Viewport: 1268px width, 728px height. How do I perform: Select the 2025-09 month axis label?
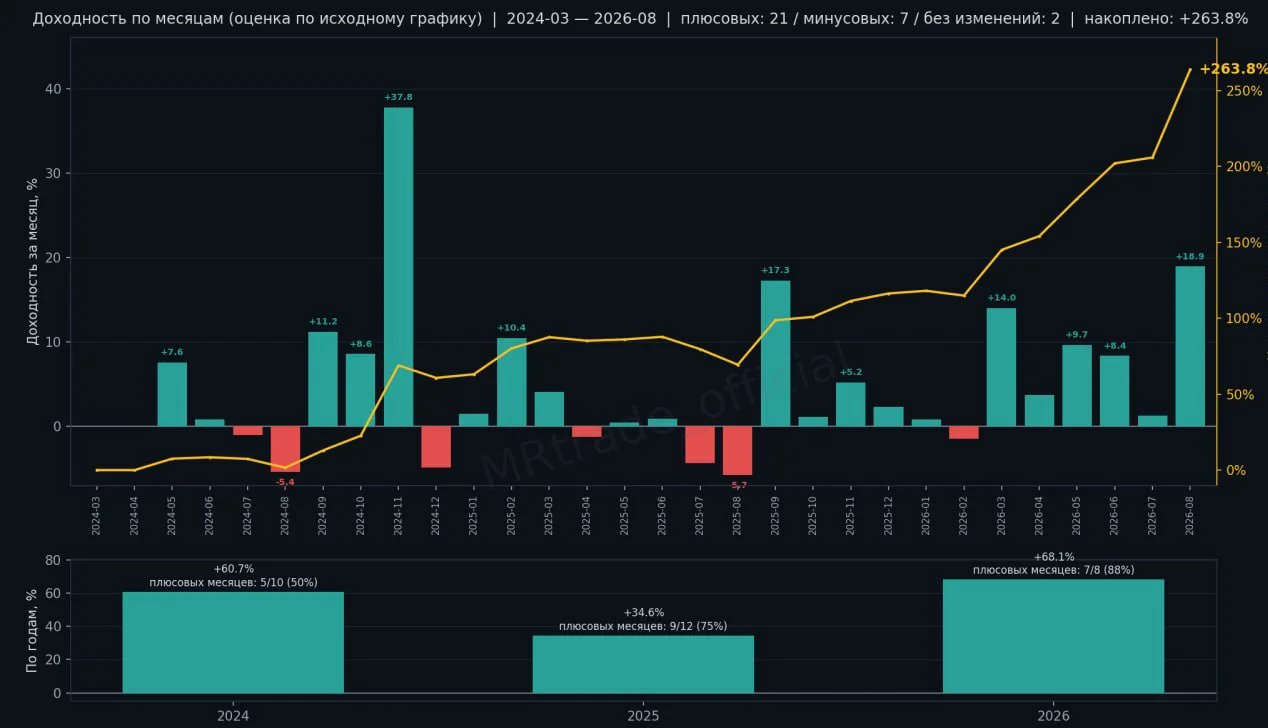click(x=775, y=516)
